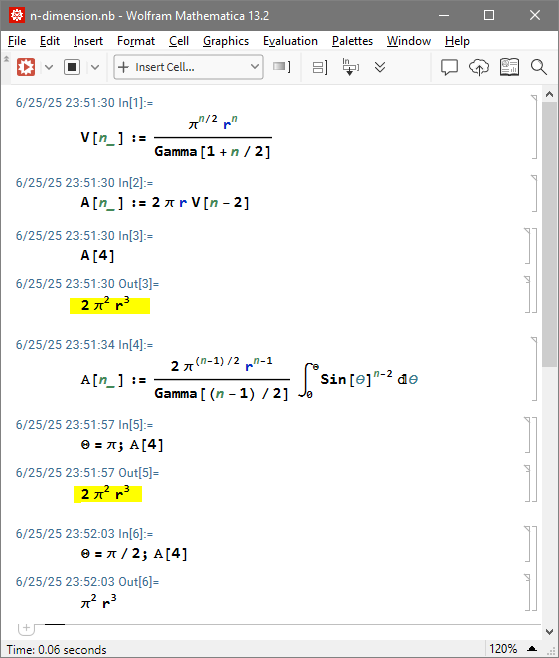
Task: Open the File menu
Action: click(17, 41)
